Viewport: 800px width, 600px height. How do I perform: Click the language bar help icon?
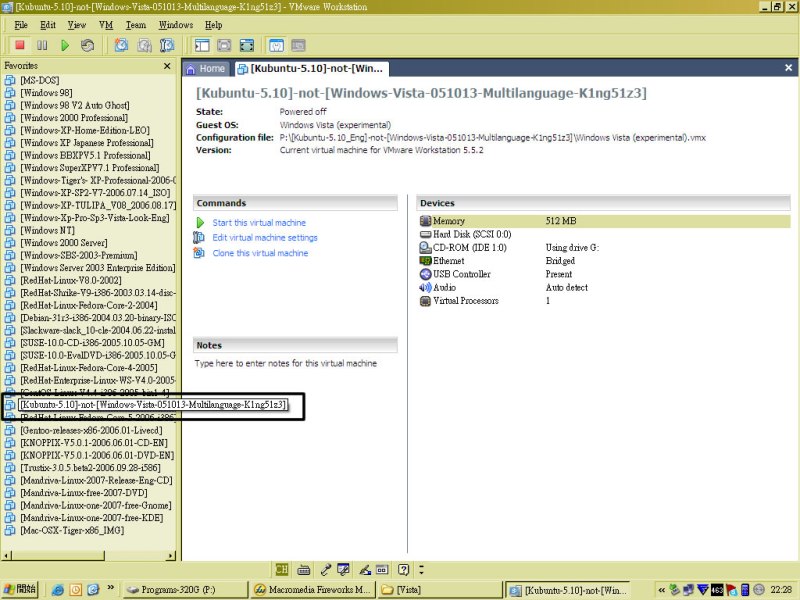[404, 569]
